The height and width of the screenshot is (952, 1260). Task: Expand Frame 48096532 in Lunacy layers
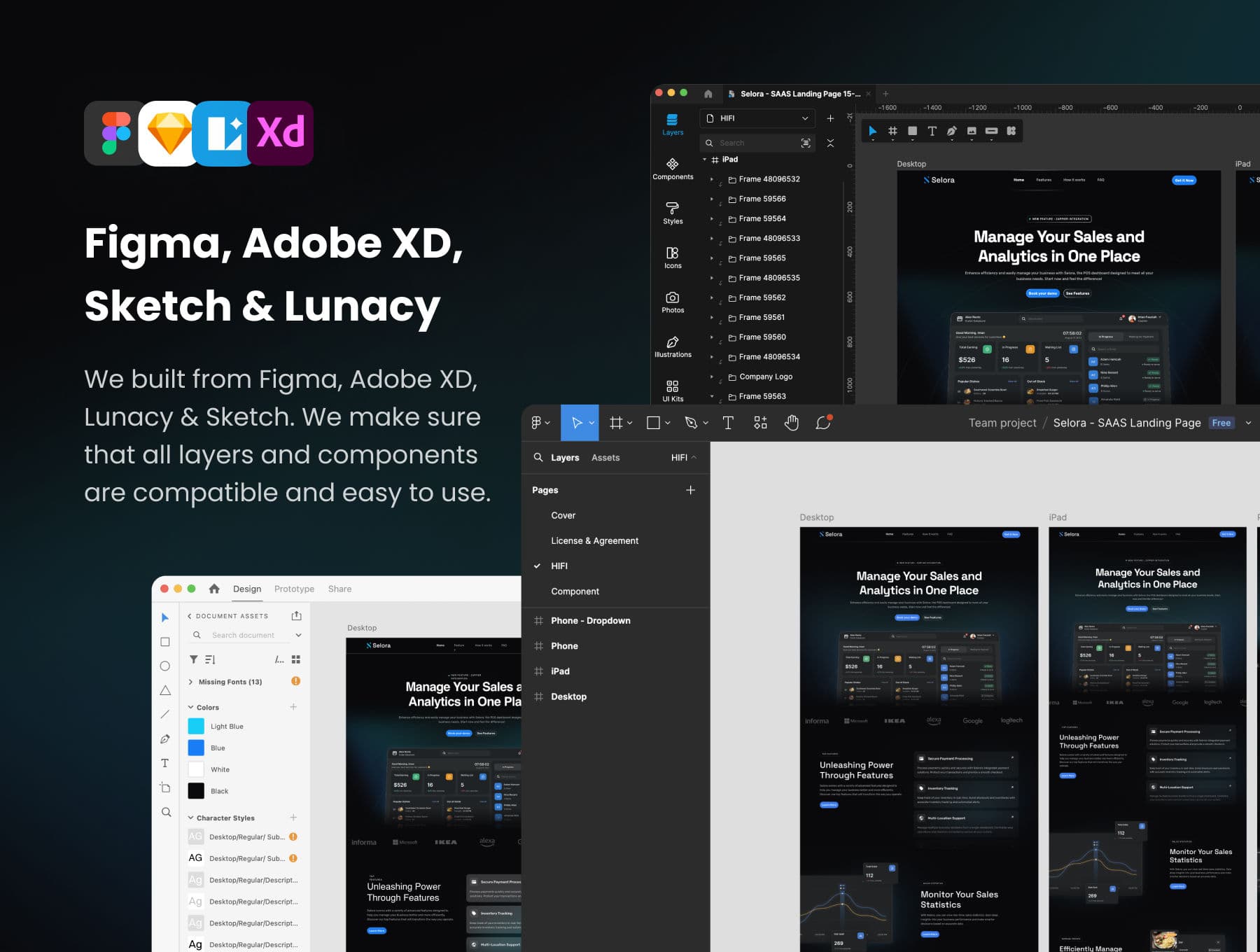pos(712,179)
